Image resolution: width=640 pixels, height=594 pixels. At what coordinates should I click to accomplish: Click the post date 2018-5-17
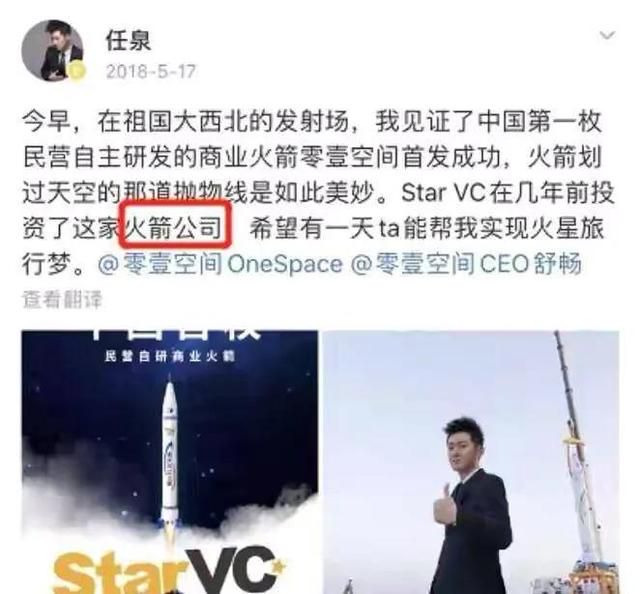(151, 72)
